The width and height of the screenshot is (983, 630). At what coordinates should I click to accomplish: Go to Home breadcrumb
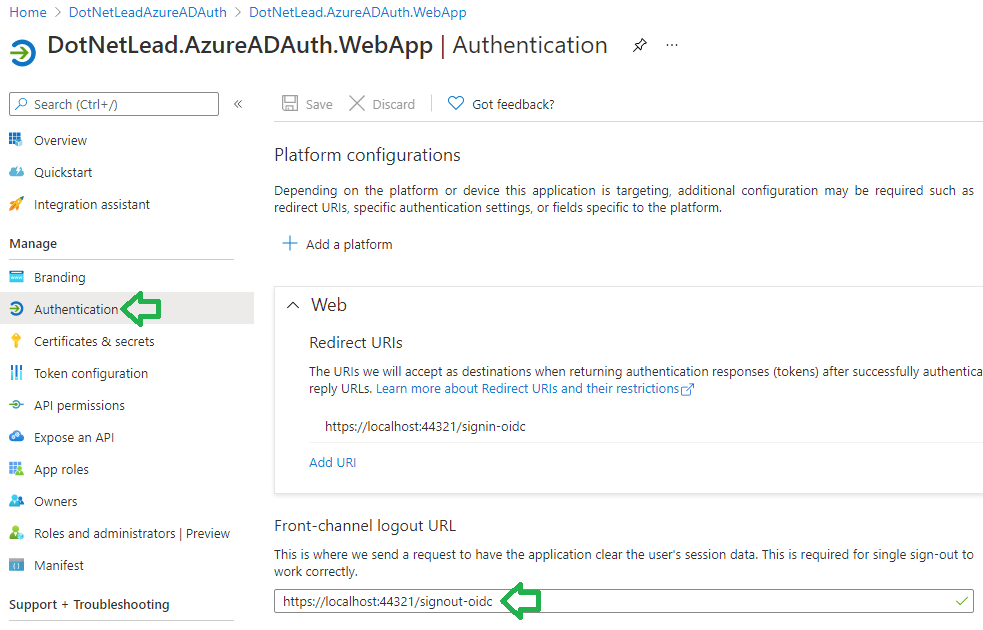(28, 13)
